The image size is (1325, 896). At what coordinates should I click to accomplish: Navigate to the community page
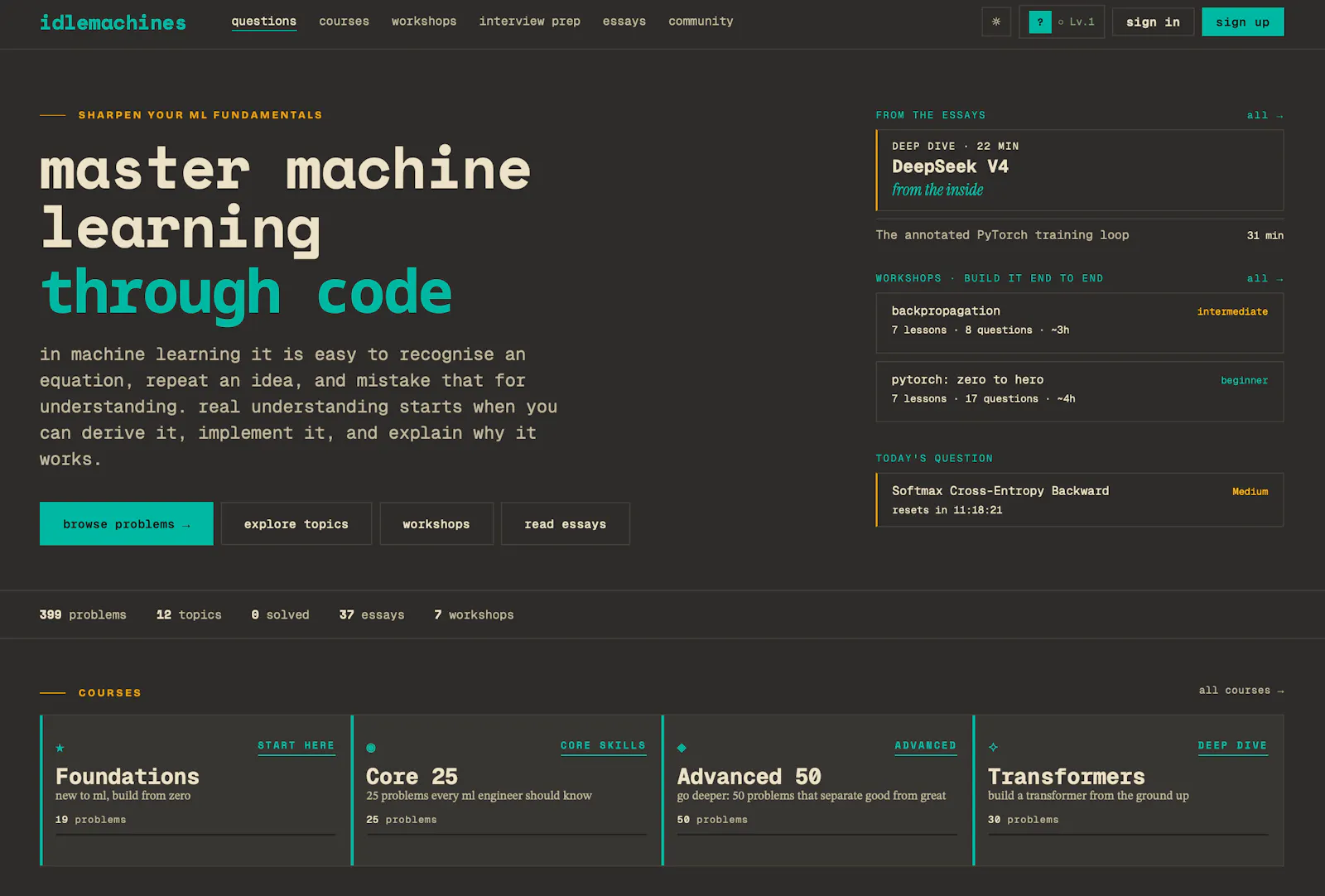(701, 22)
